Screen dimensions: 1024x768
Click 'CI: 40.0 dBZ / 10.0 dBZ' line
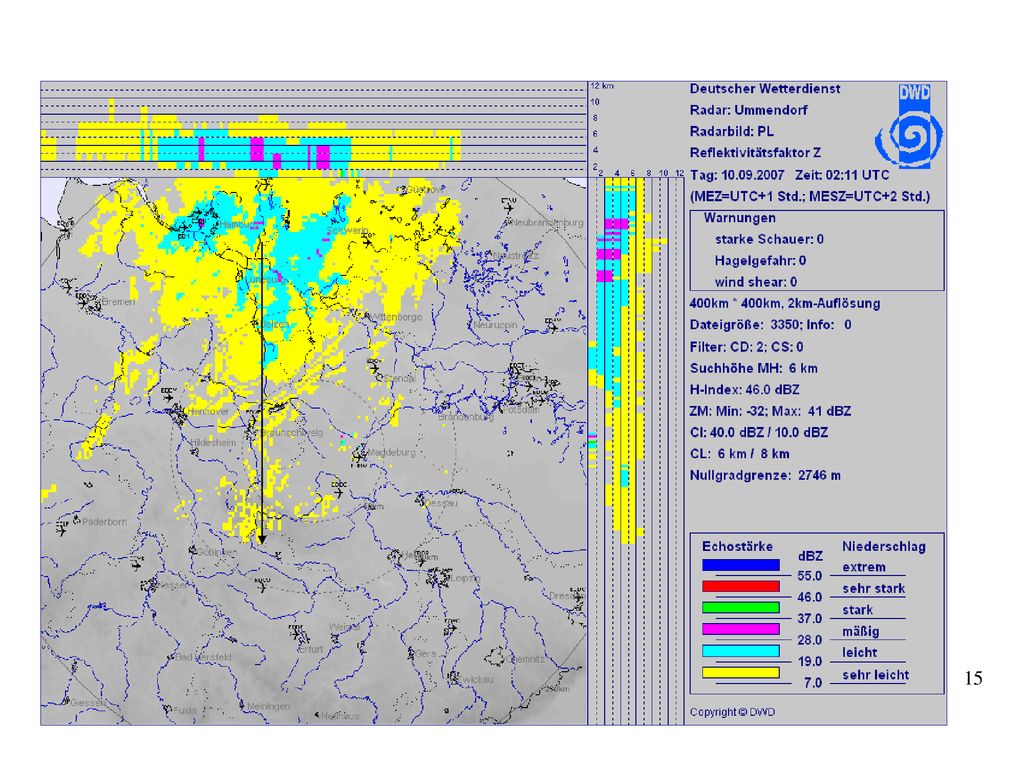click(x=759, y=432)
